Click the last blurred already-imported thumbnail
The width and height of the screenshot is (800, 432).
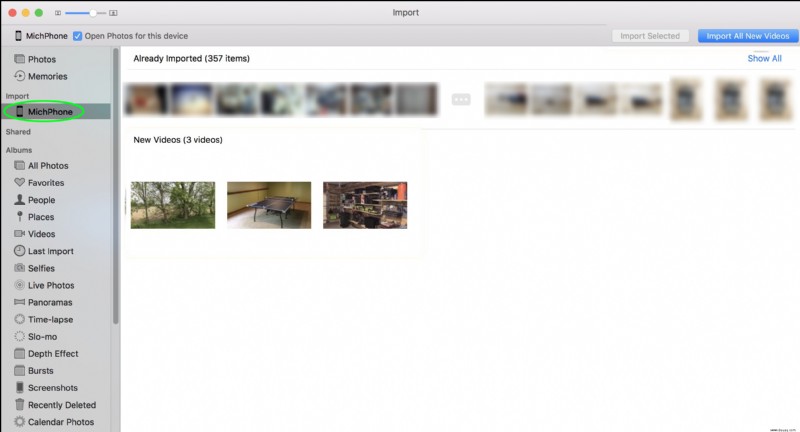pos(776,99)
